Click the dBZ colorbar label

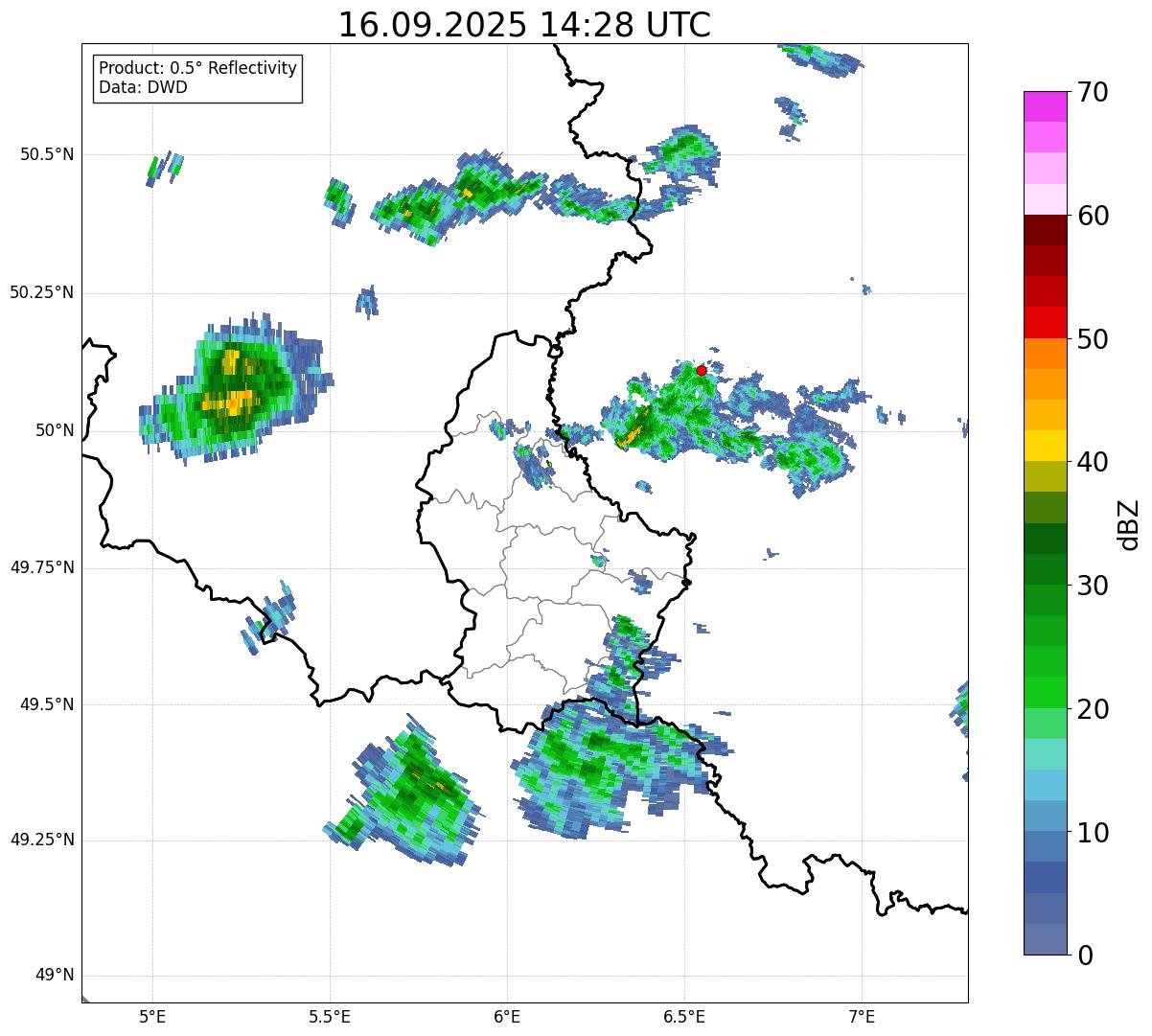click(1129, 523)
